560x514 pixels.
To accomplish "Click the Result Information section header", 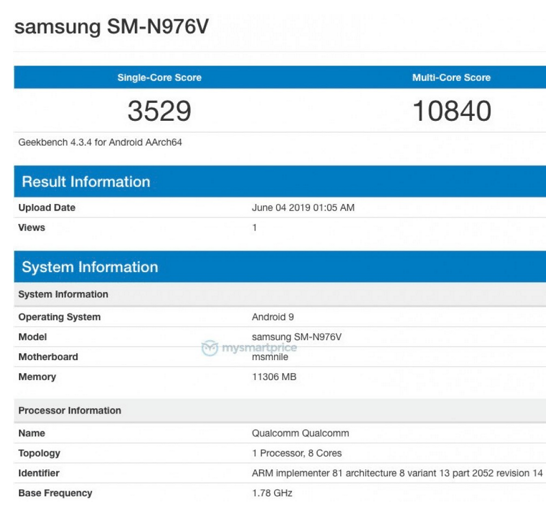I will click(x=280, y=181).
